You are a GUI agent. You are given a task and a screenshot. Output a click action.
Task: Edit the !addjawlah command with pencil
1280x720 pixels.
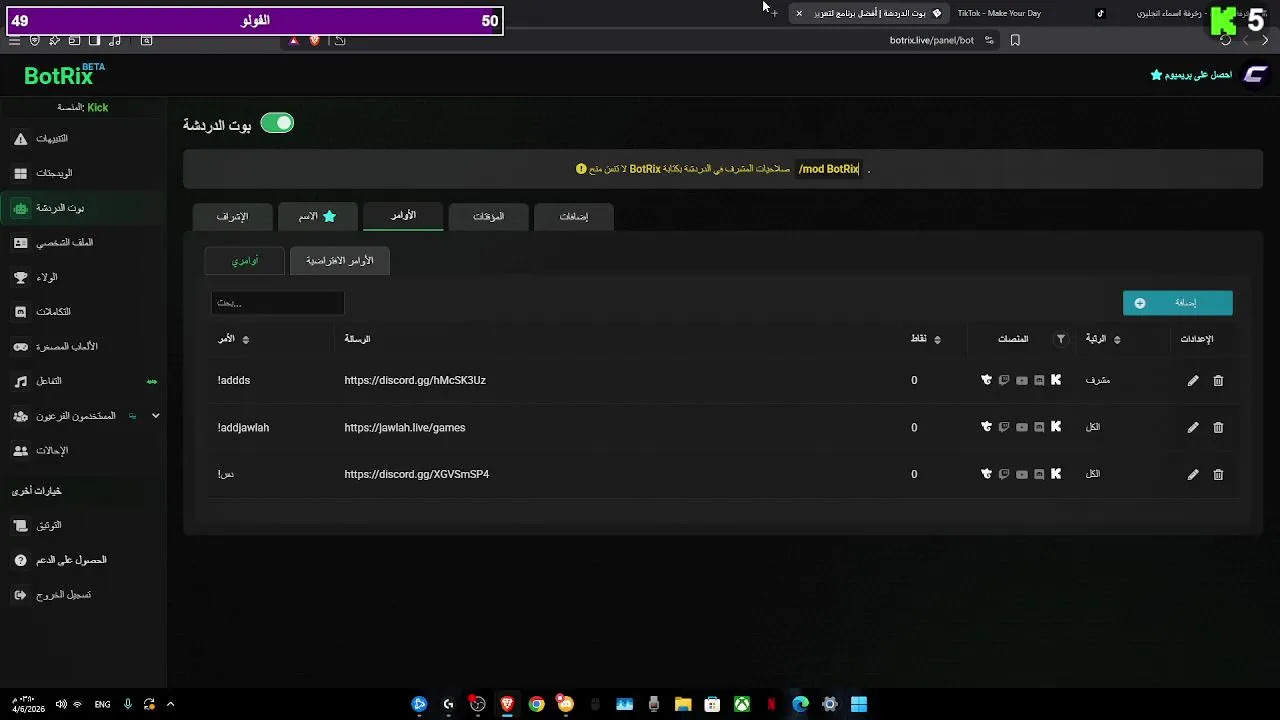click(1193, 427)
